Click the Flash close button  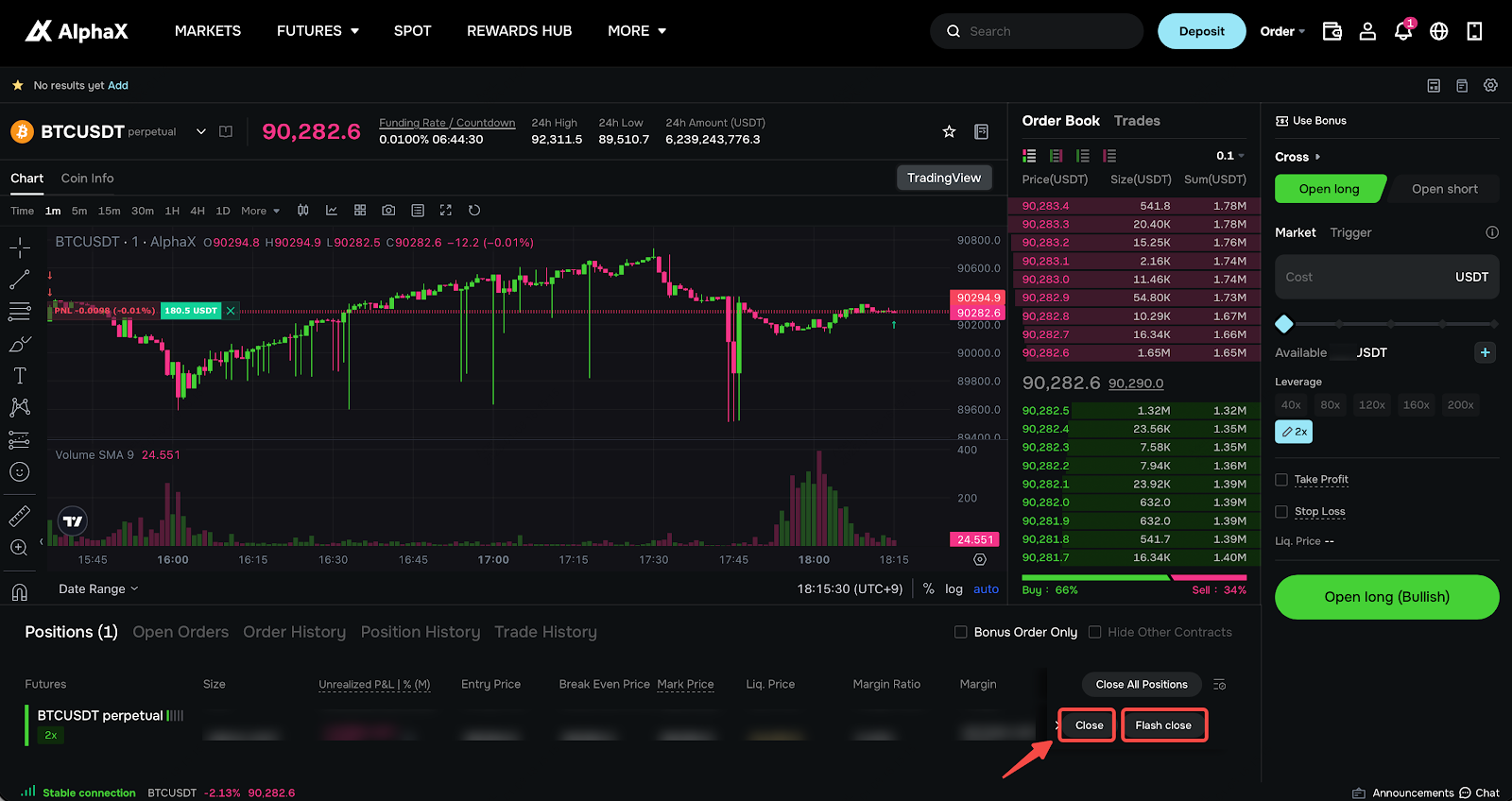click(1163, 725)
